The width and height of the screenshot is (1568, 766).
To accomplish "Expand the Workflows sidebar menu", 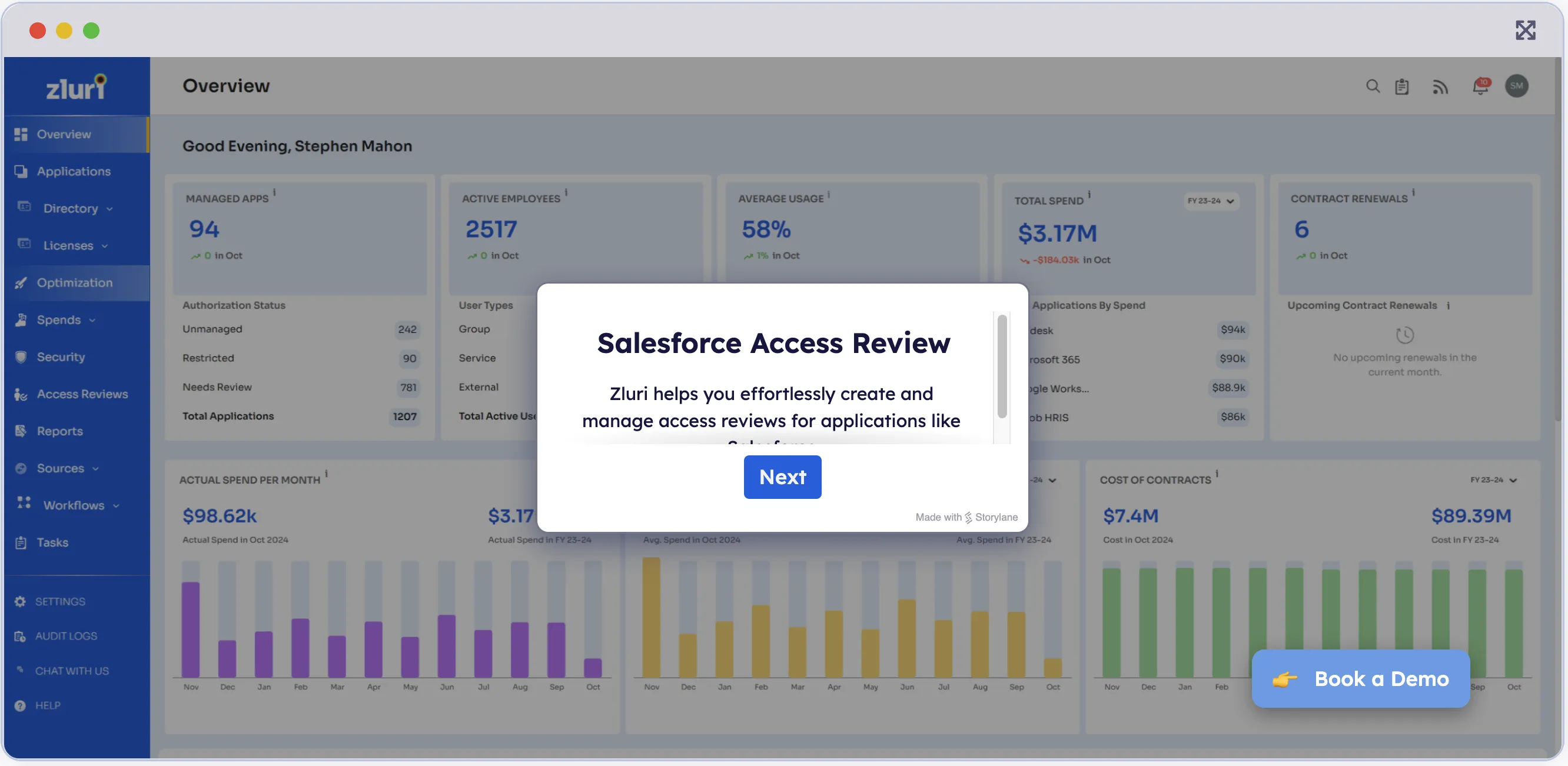I will [x=76, y=505].
